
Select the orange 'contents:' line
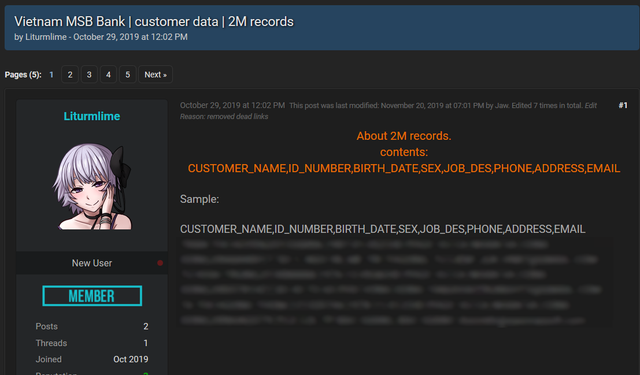(x=404, y=152)
